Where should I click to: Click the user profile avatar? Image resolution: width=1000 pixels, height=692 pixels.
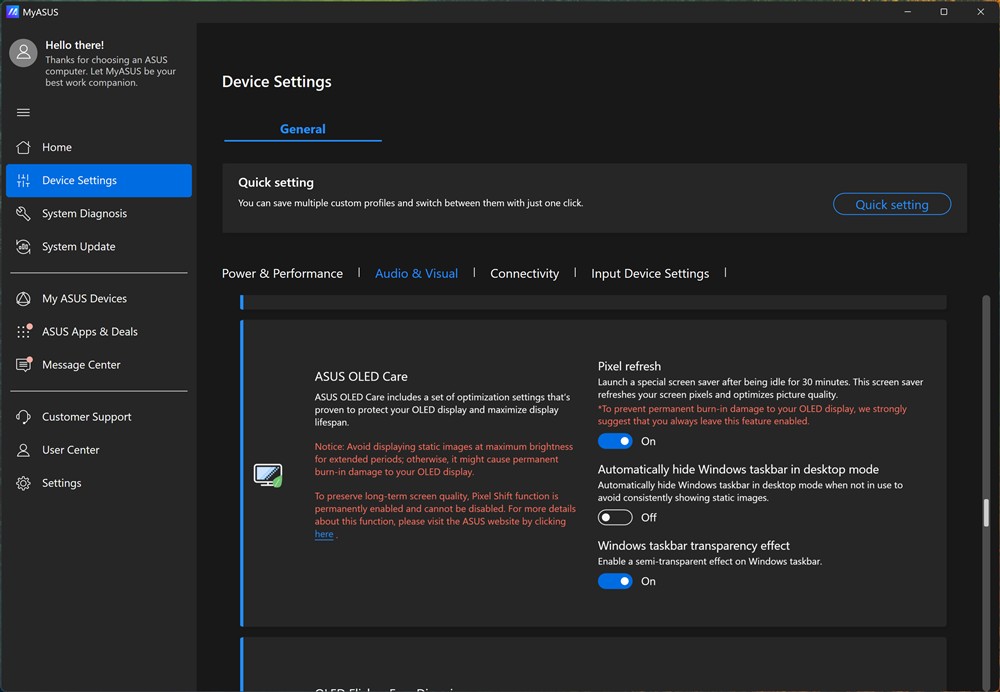point(24,54)
